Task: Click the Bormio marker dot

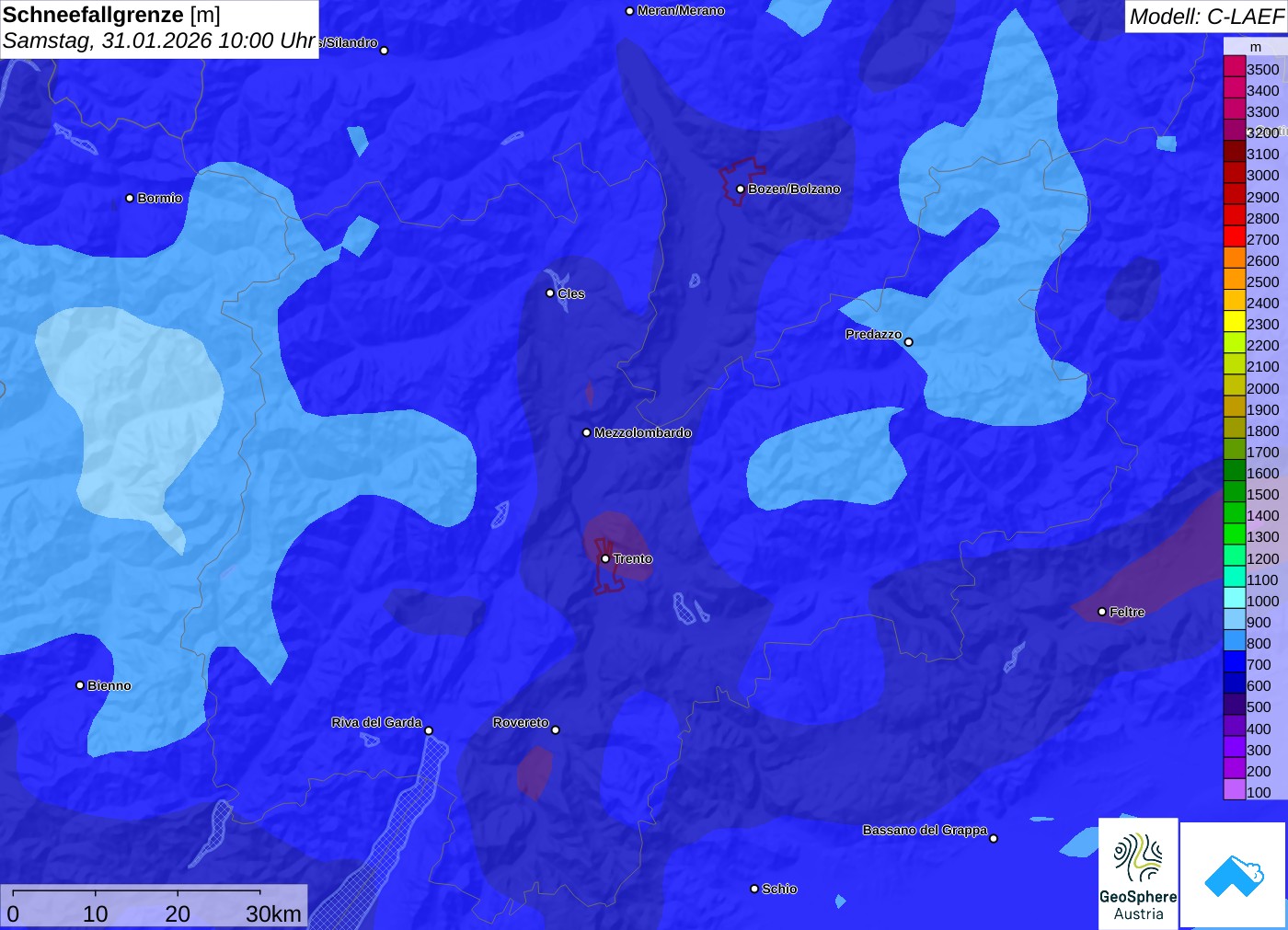Action: [130, 199]
